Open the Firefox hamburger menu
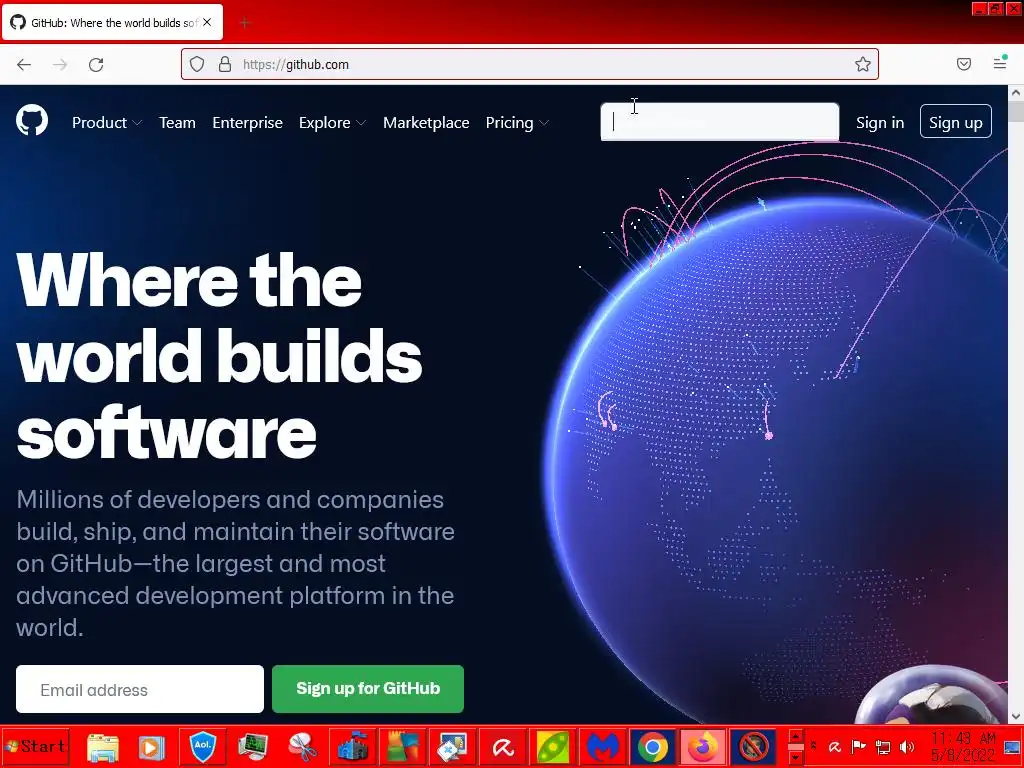1024x768 pixels. (1000, 63)
